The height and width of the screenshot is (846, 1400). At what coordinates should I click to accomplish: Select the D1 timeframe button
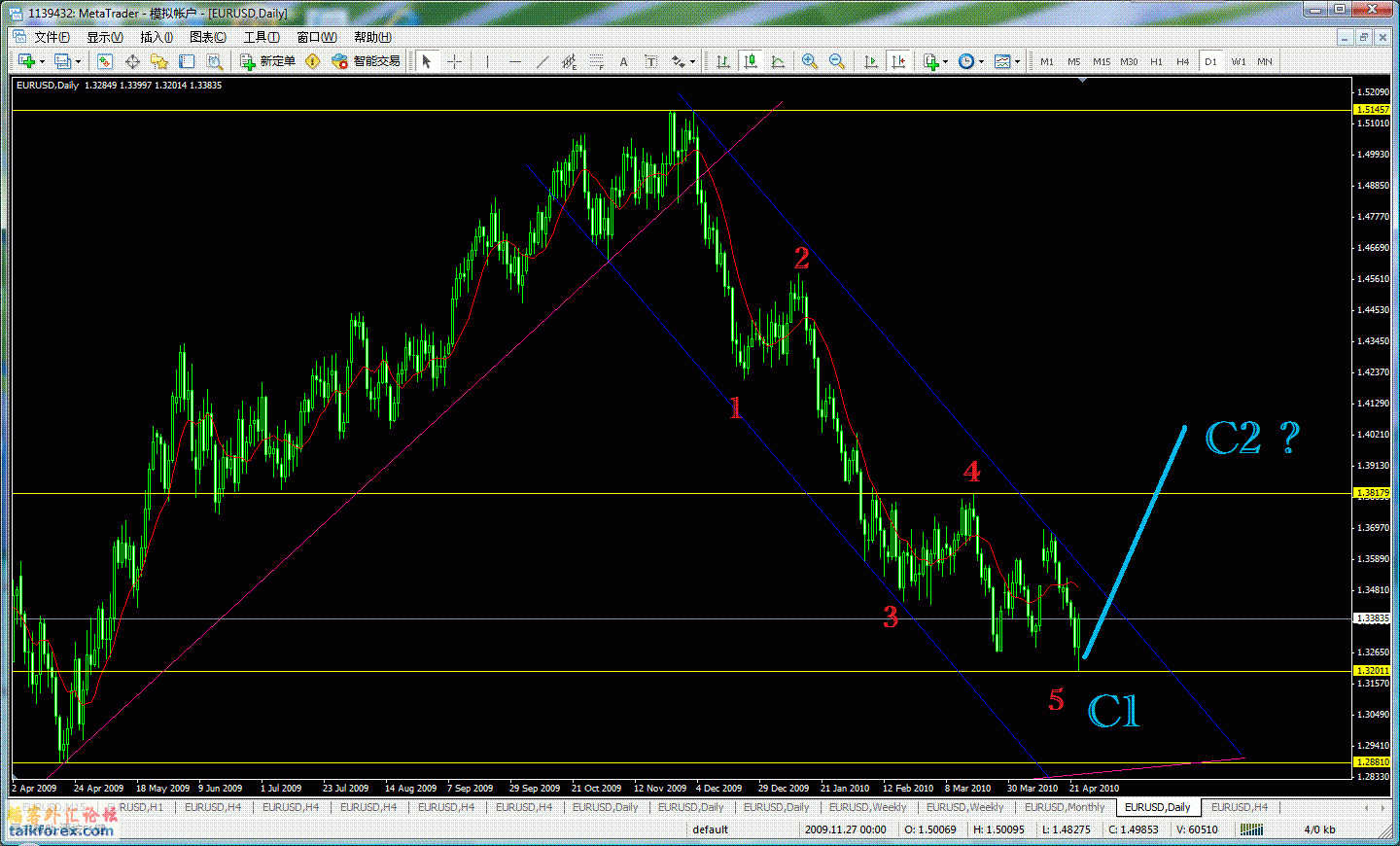[x=1210, y=61]
